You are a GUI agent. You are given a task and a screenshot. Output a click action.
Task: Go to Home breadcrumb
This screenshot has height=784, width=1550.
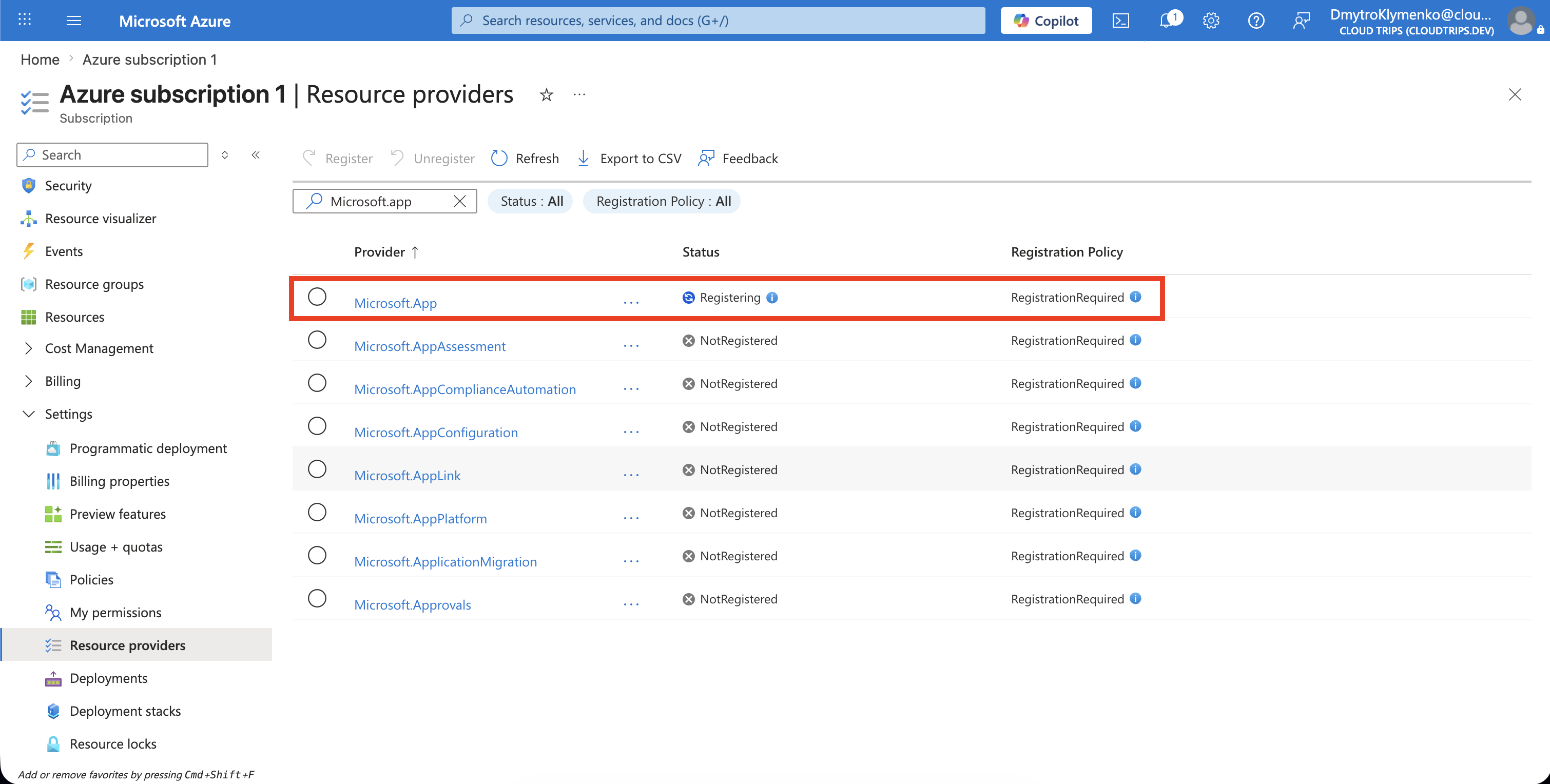tap(40, 59)
